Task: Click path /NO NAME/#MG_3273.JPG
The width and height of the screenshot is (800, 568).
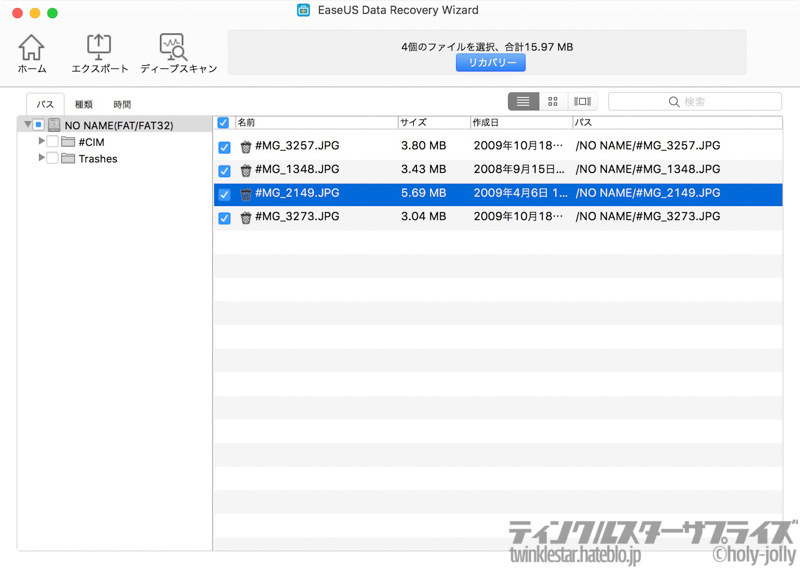Action: point(648,216)
